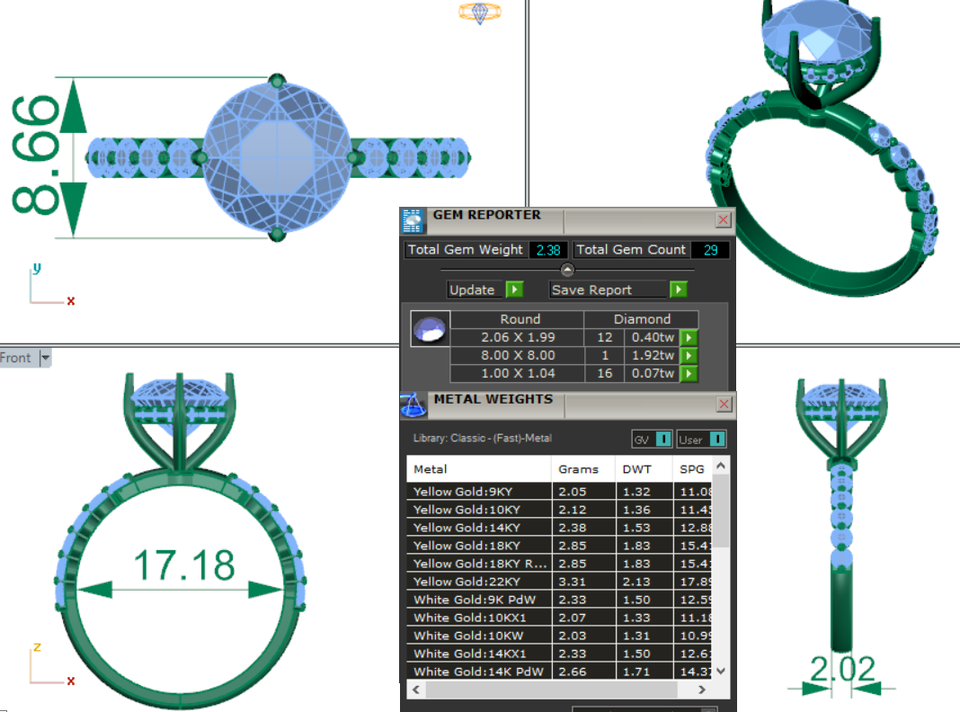The width and height of the screenshot is (960, 712).
Task: Click the horizontal scrollbar thumb in metal list
Action: pyautogui.click(x=552, y=690)
